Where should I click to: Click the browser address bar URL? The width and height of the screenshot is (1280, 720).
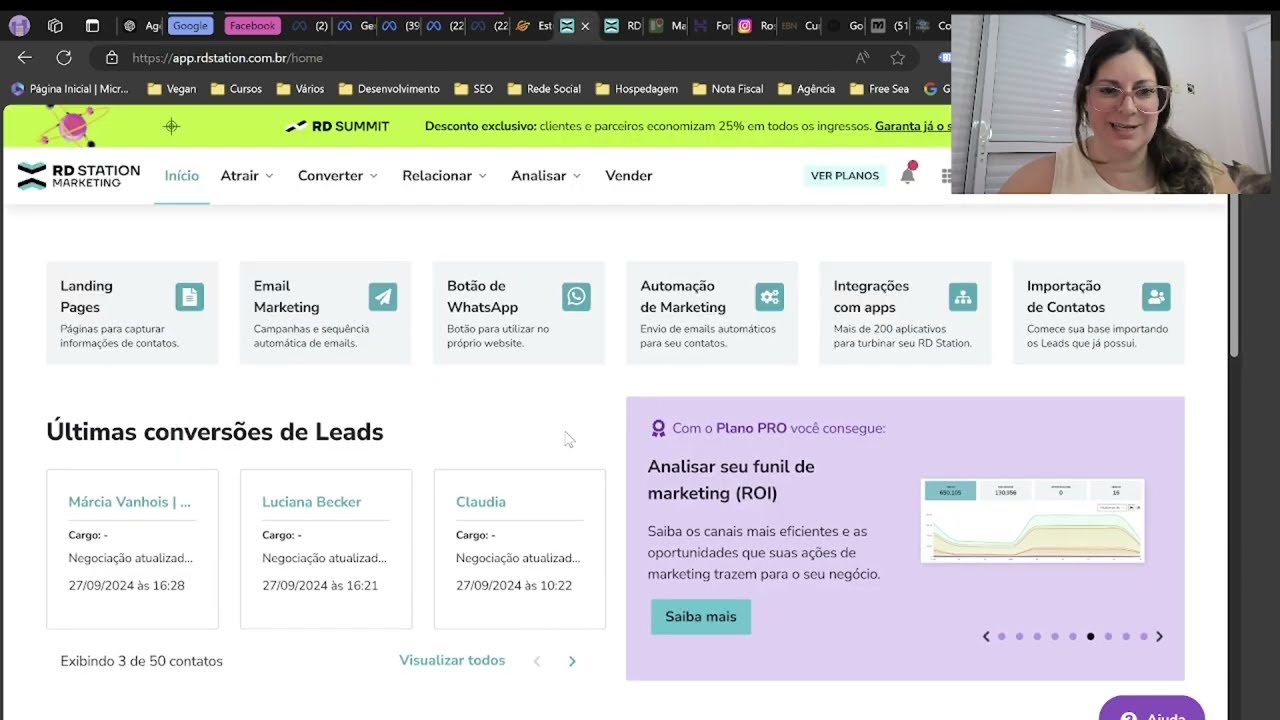coord(227,58)
